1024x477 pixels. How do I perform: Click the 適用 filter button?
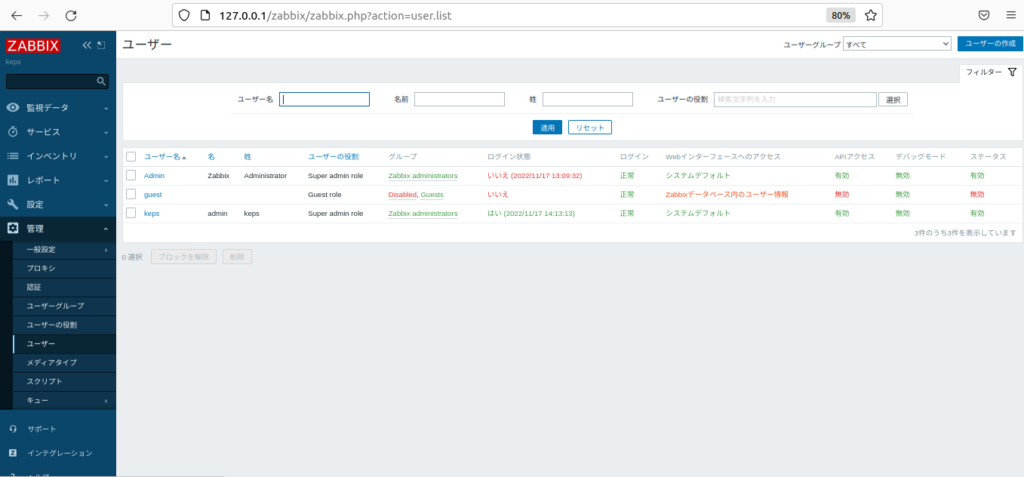pos(547,128)
